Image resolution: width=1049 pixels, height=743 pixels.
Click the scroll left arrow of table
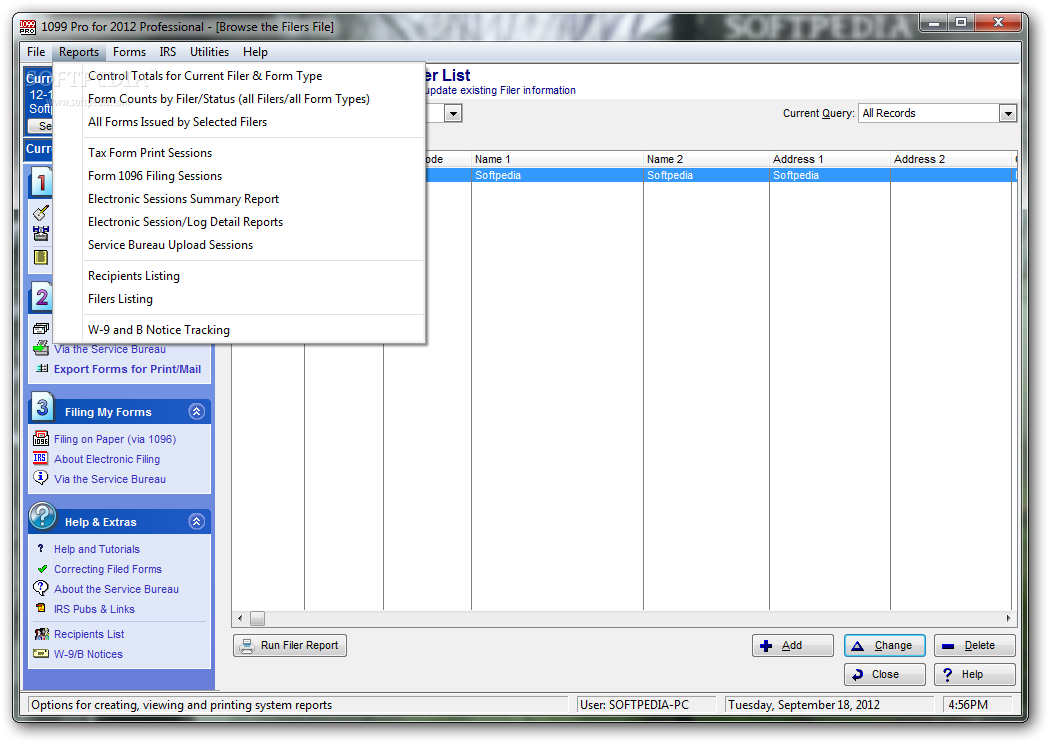(x=240, y=618)
